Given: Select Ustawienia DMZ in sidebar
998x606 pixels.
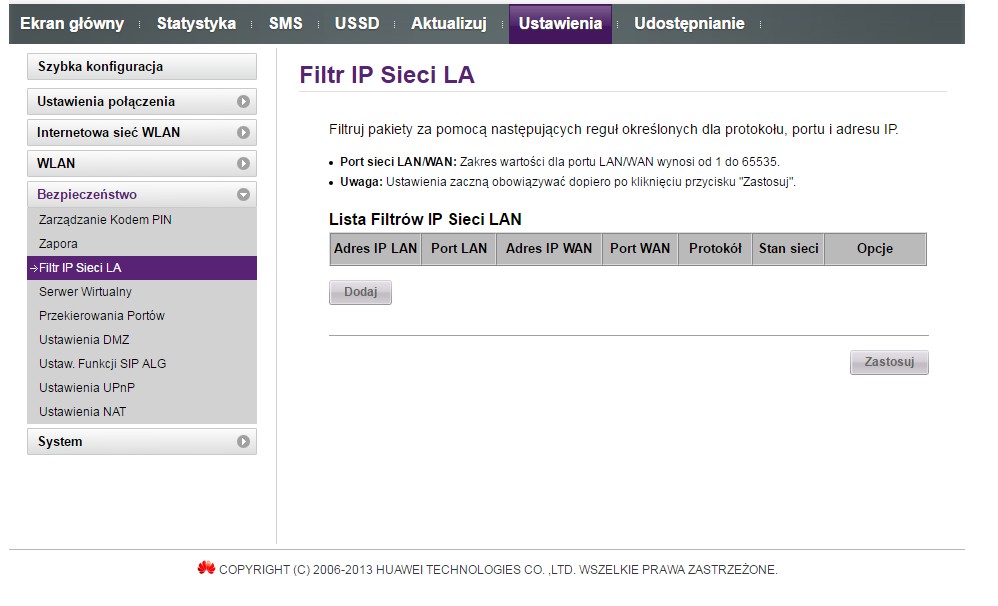Looking at the screenshot, I should (x=84, y=340).
